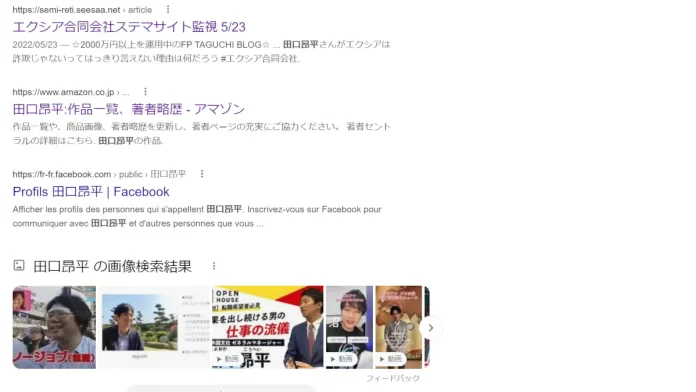696x392 pixels.
Task: Open the 田口昂平 作品一覧 Amazon result
Action: 129,109
